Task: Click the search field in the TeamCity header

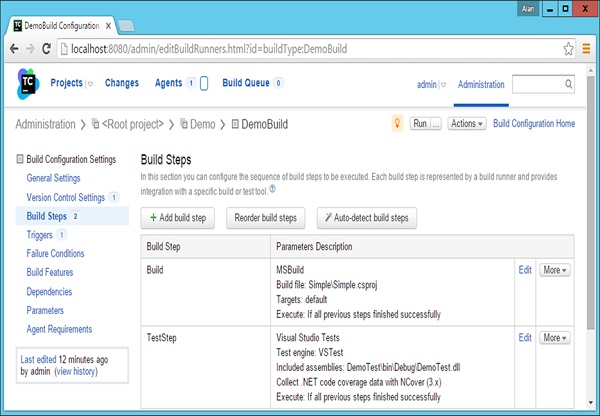Action: [x=546, y=85]
